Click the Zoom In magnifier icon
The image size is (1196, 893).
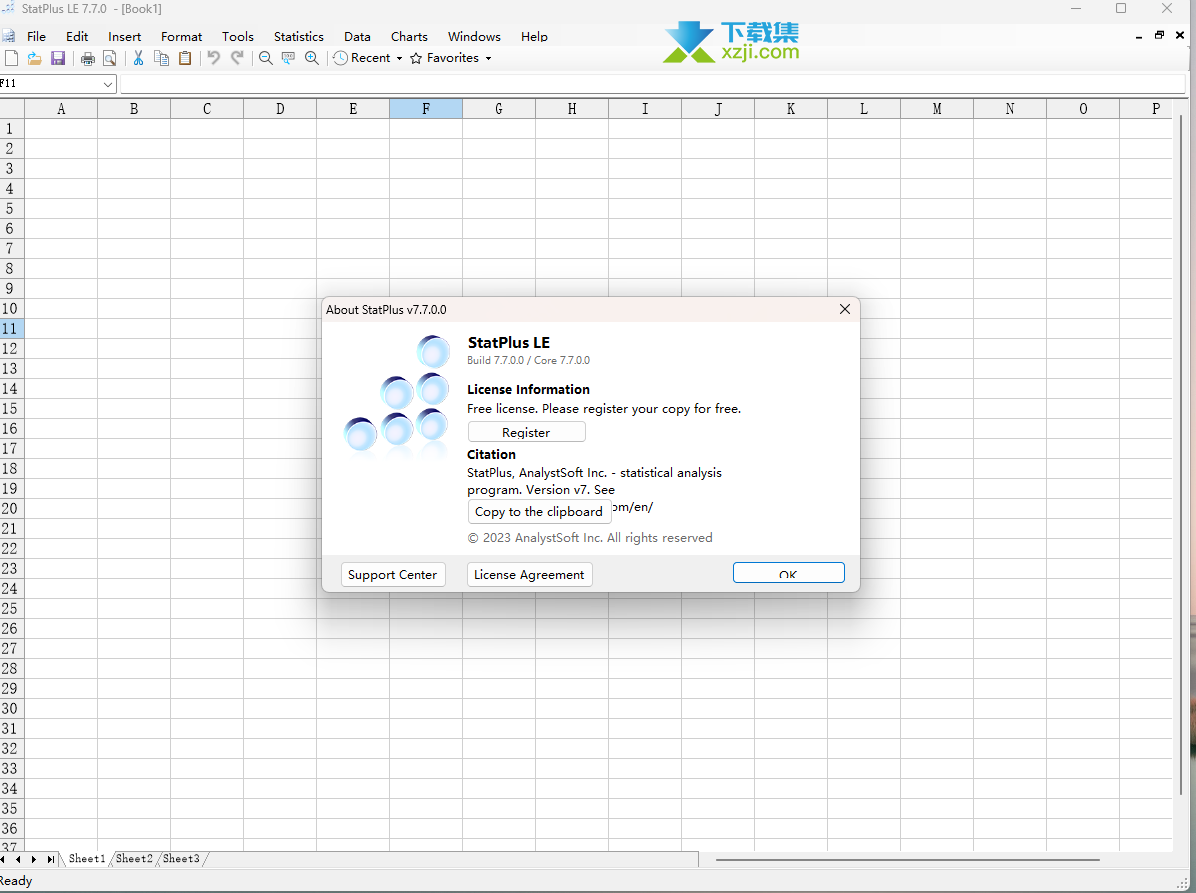point(312,58)
